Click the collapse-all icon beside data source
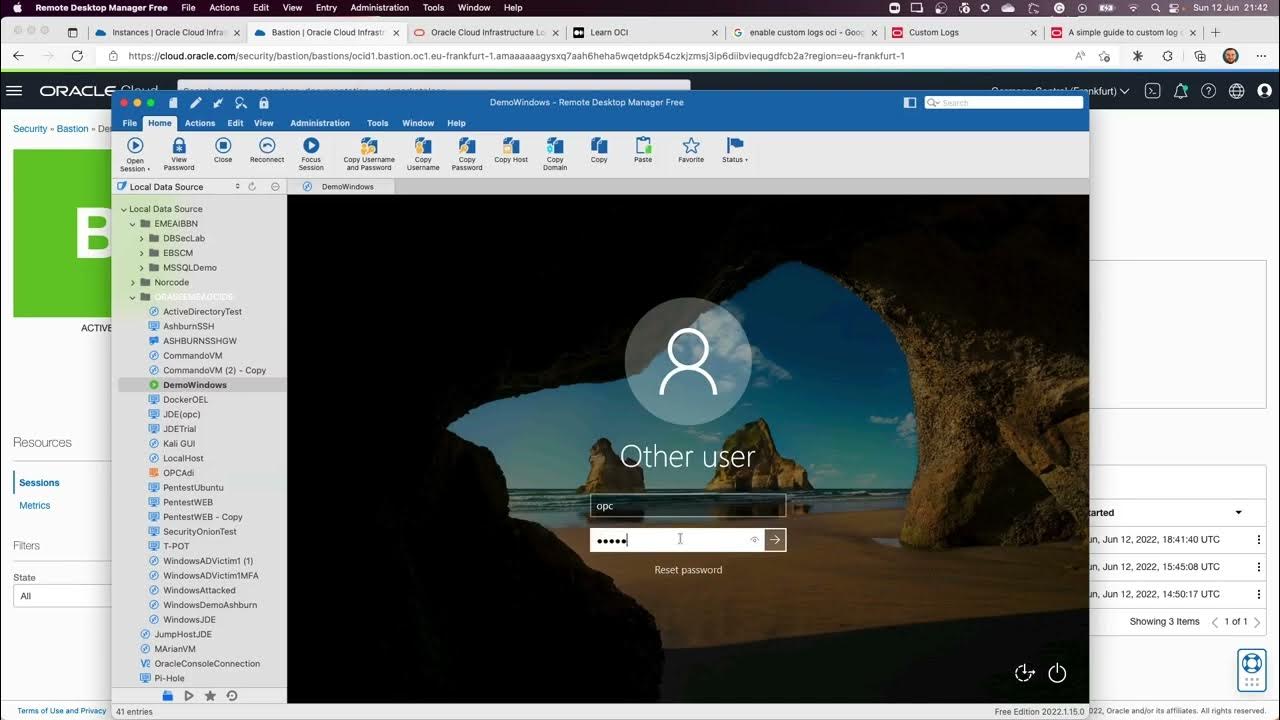Viewport: 1280px width, 720px height. tap(275, 186)
